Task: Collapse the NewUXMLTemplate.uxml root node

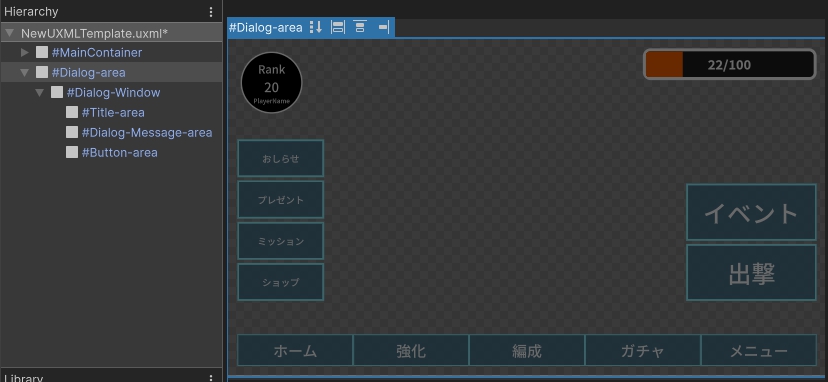Action: click(x=9, y=33)
